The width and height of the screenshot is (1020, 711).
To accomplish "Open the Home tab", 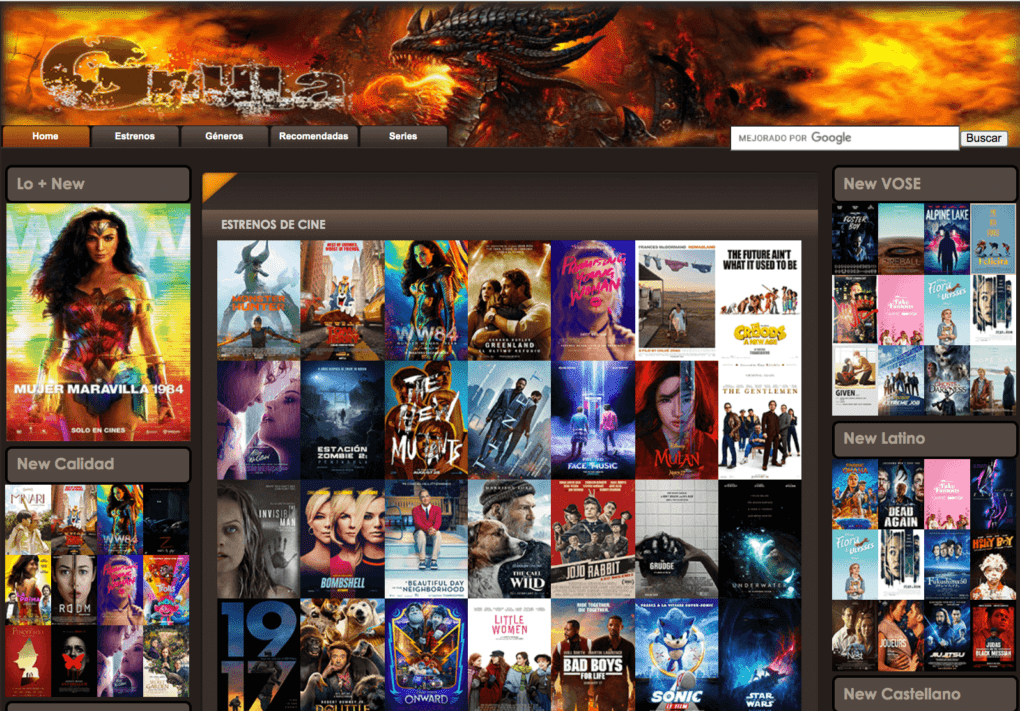I will [x=45, y=136].
